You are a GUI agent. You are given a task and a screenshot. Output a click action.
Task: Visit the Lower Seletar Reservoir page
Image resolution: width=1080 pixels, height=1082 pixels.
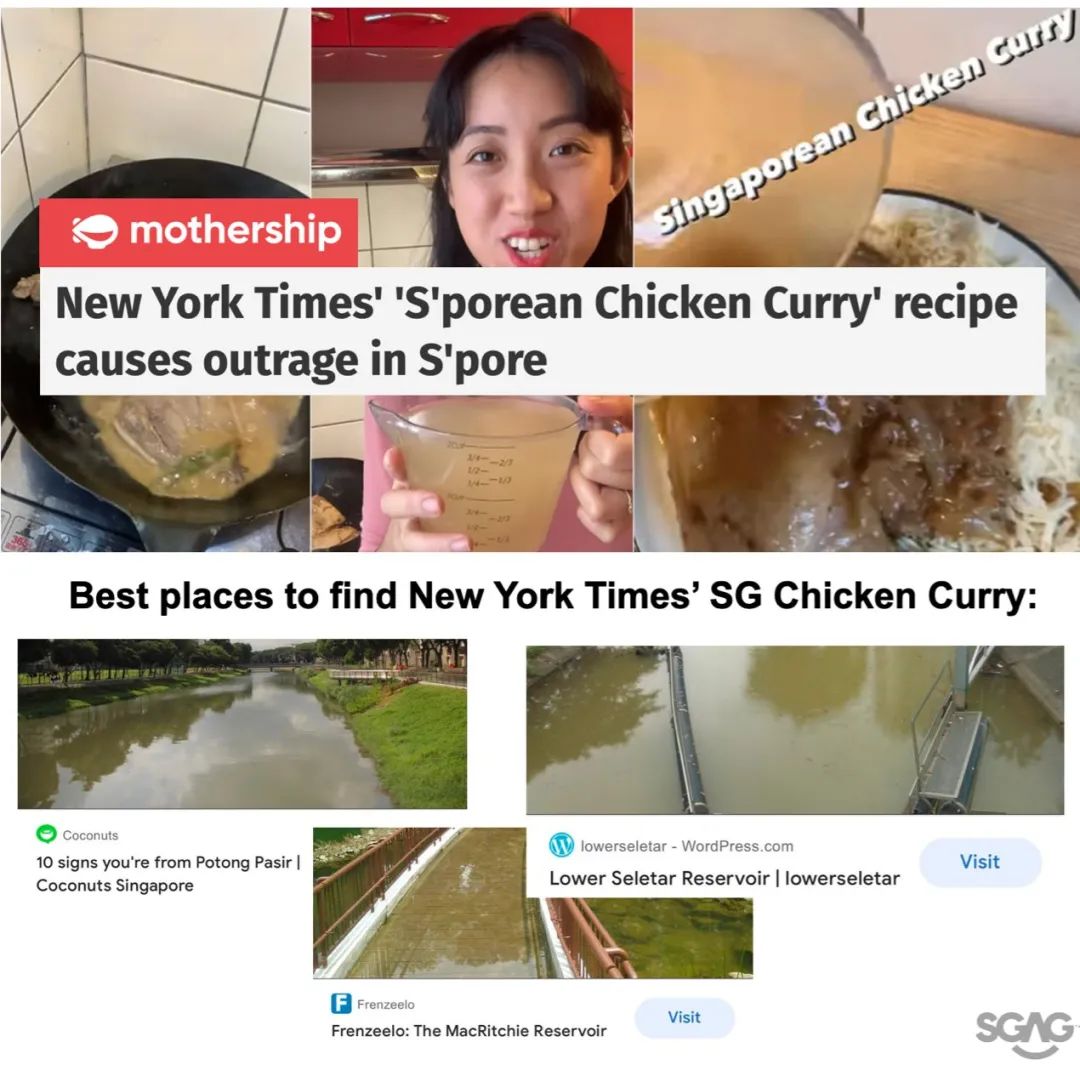[x=979, y=862]
